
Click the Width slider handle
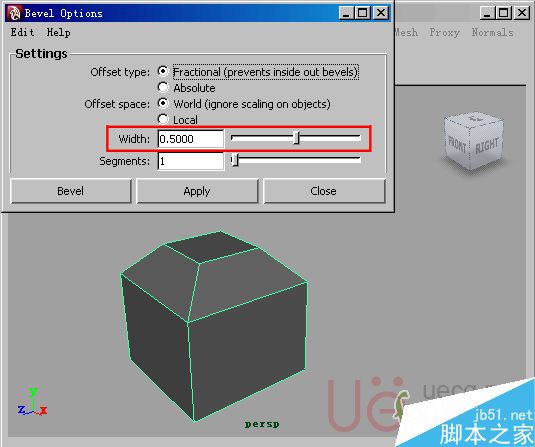click(x=297, y=138)
